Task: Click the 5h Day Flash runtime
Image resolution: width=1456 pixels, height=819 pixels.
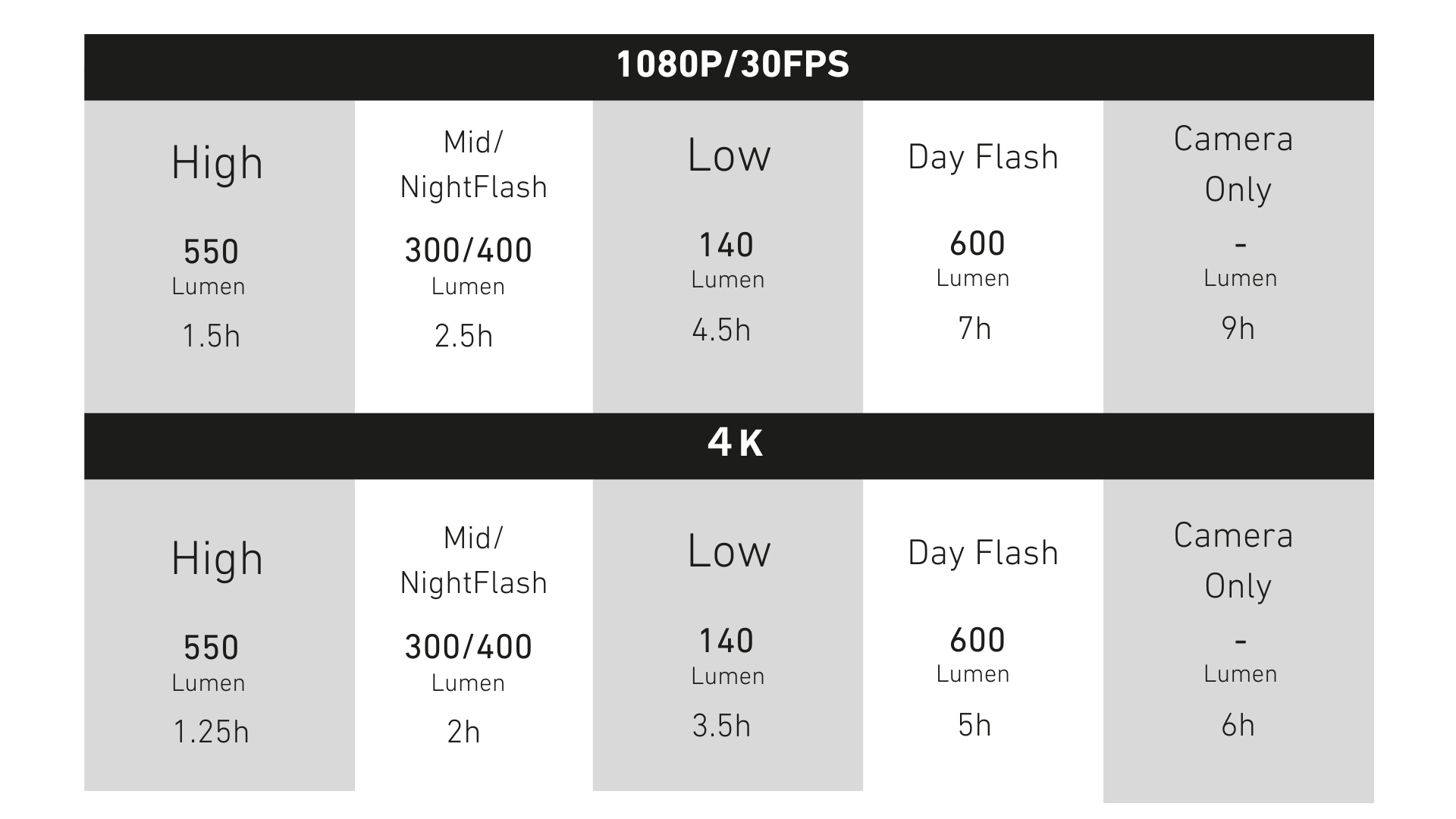Action: click(x=974, y=725)
